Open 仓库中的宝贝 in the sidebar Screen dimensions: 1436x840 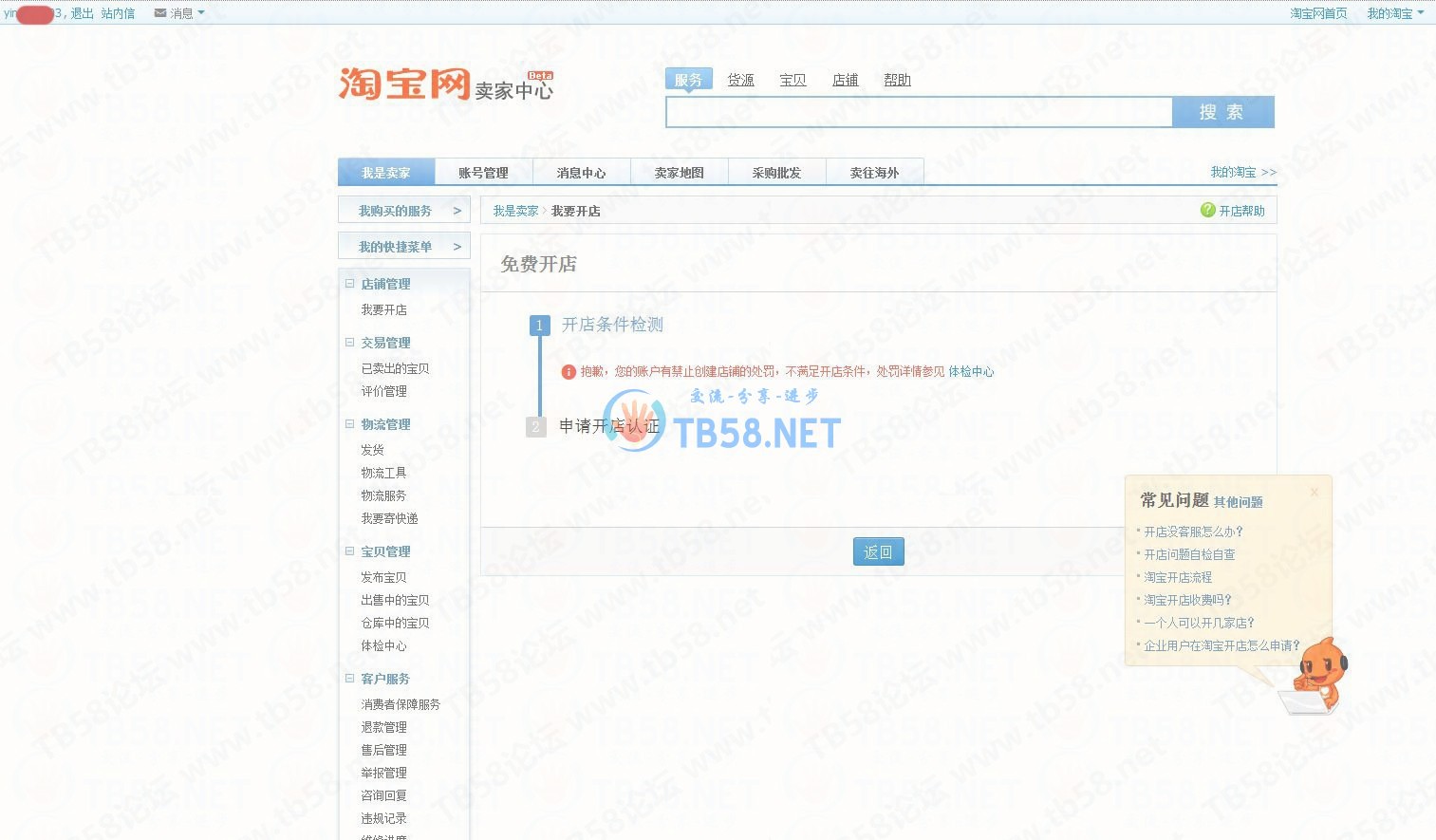[x=395, y=623]
